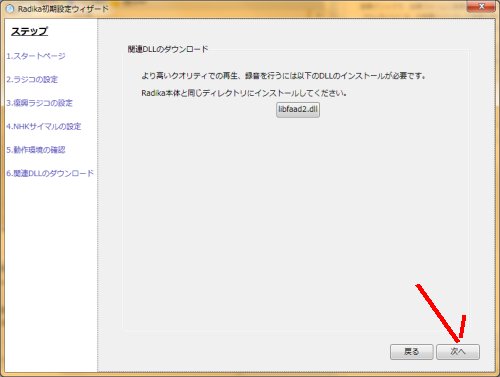Screen dimensions: 500x377
Task: Click the ステップ heading in sidebar
Action: [30, 31]
